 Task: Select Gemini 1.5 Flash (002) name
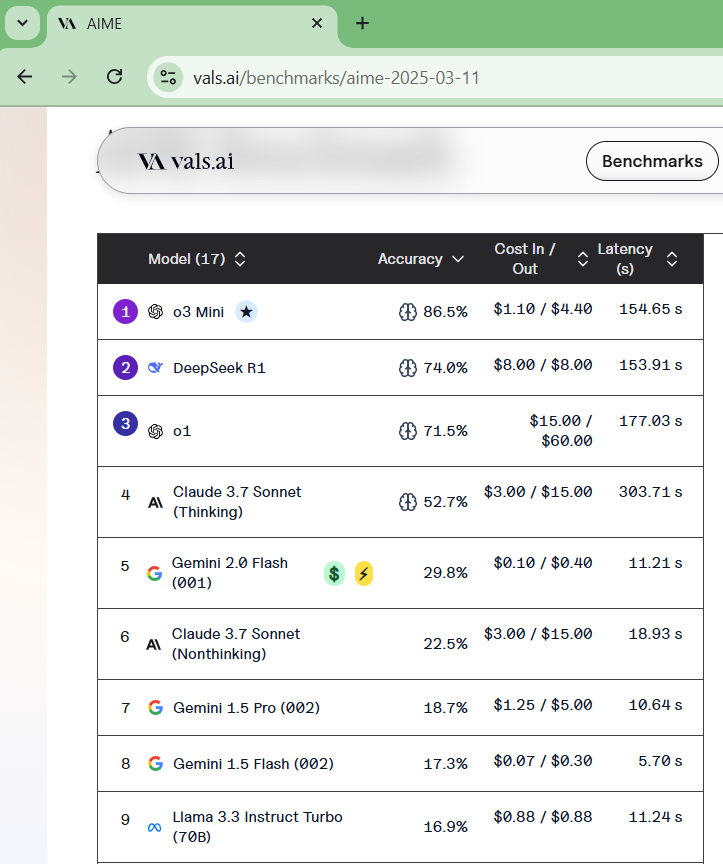coord(253,764)
